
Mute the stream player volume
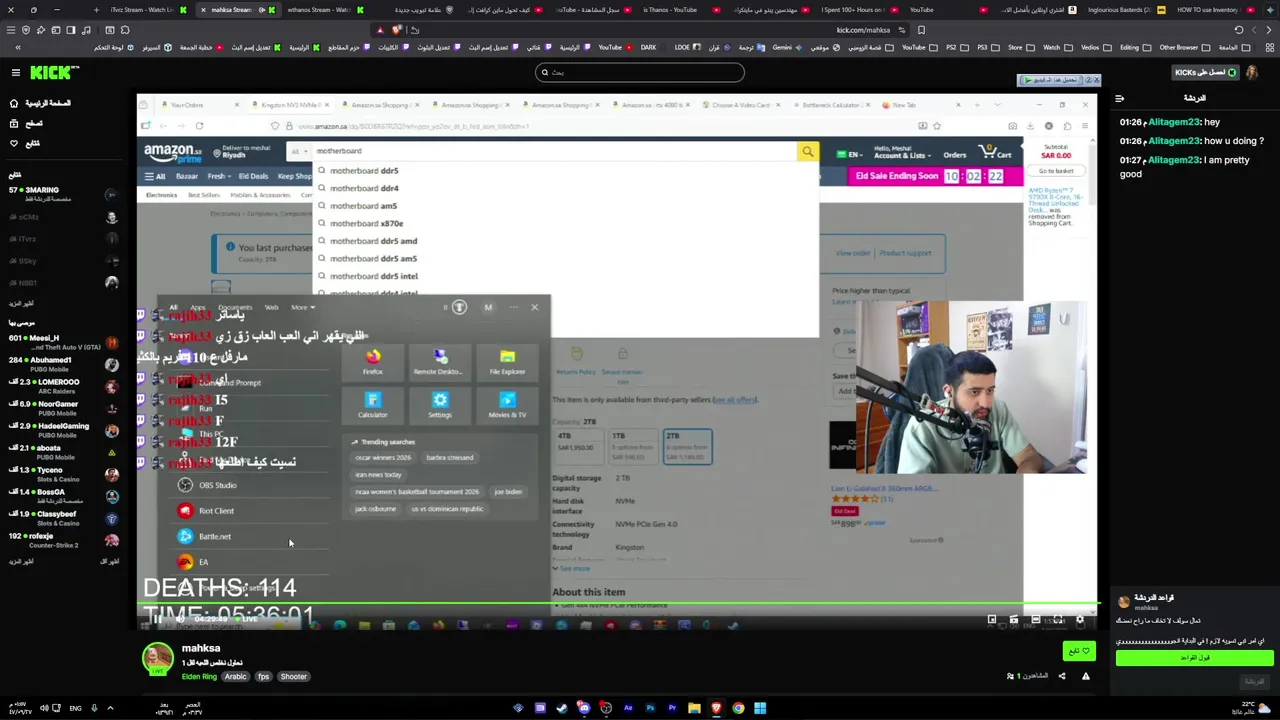pyautogui.click(x=179, y=619)
